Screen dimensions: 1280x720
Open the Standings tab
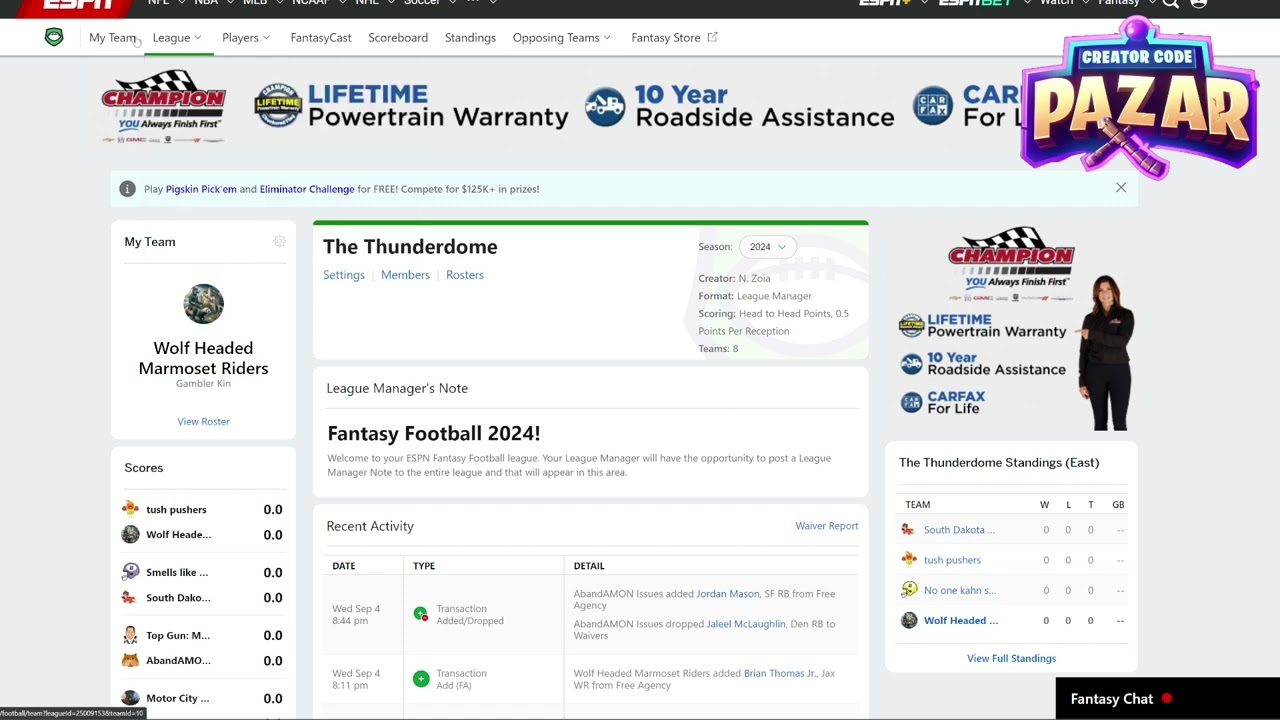click(x=470, y=37)
